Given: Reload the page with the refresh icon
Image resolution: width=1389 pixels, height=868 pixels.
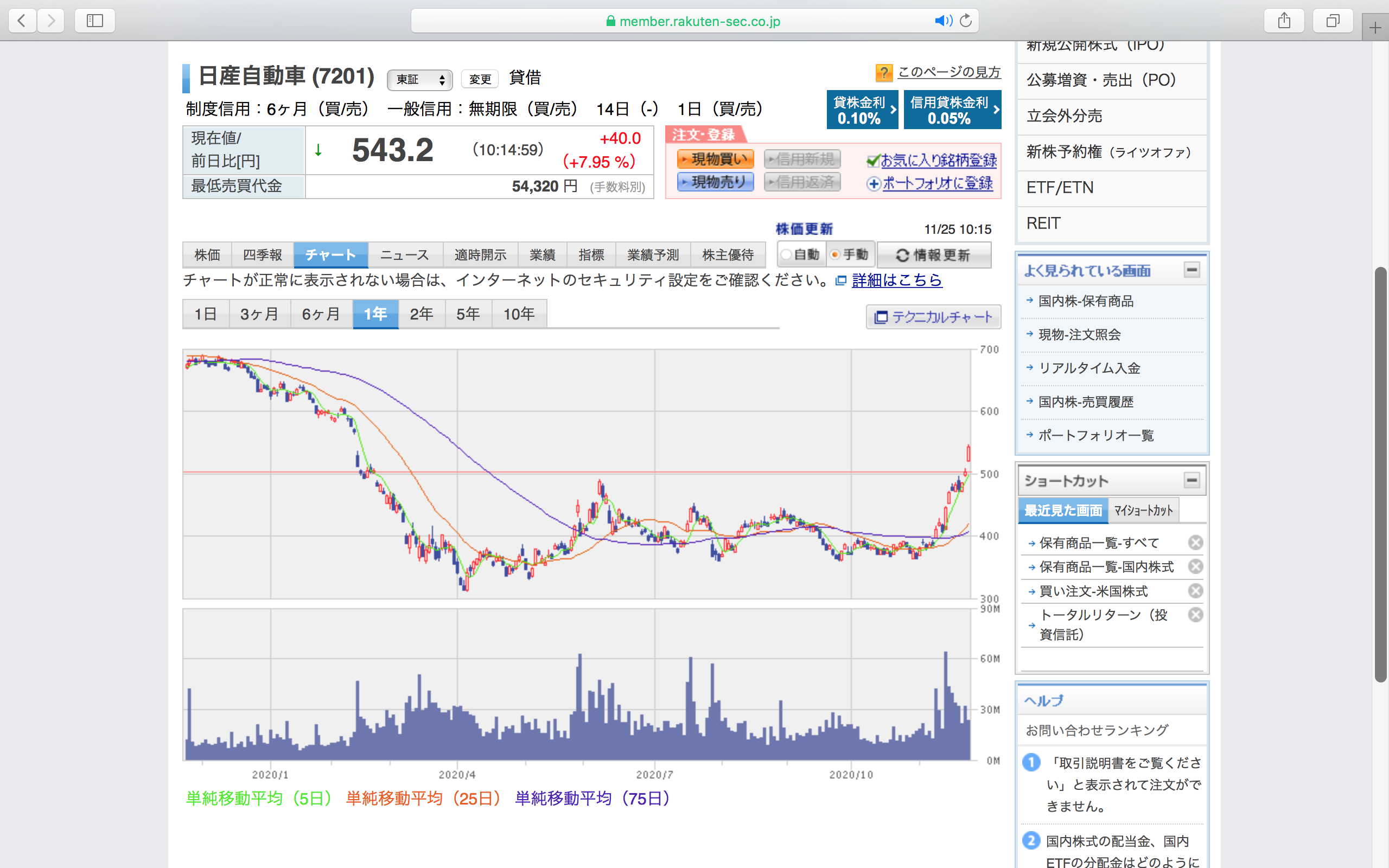Looking at the screenshot, I should (966, 21).
